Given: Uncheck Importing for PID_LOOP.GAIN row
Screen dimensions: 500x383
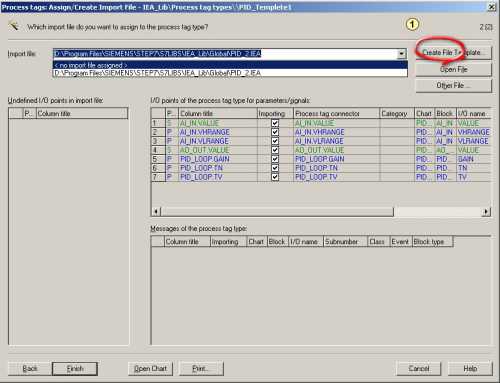Looking at the screenshot, I should click(275, 159).
